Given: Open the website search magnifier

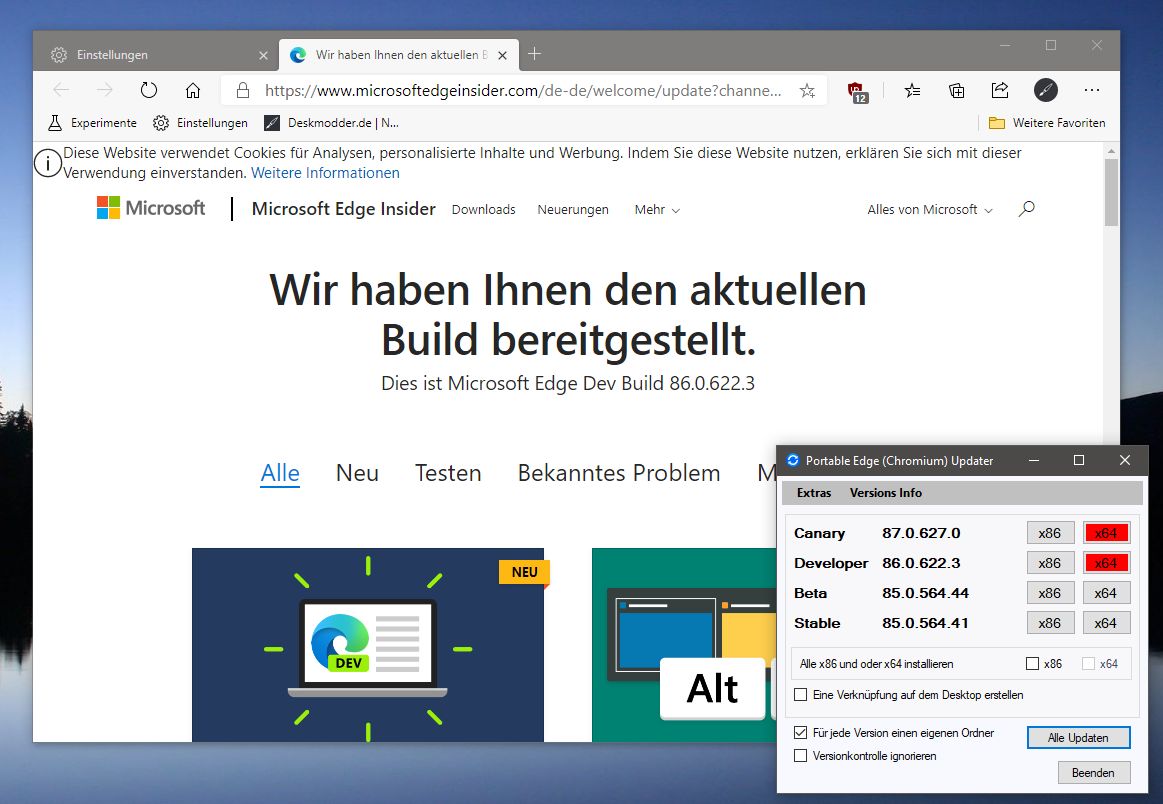Looking at the screenshot, I should 1027,209.
